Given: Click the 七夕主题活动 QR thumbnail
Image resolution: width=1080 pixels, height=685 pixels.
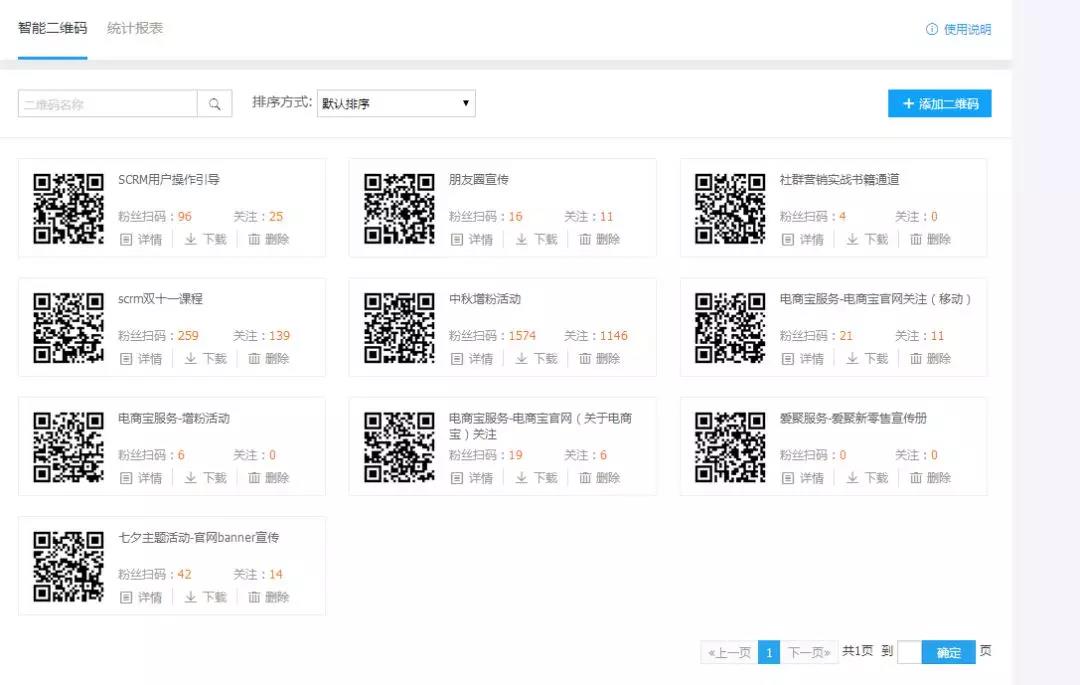Looking at the screenshot, I should click(x=68, y=566).
